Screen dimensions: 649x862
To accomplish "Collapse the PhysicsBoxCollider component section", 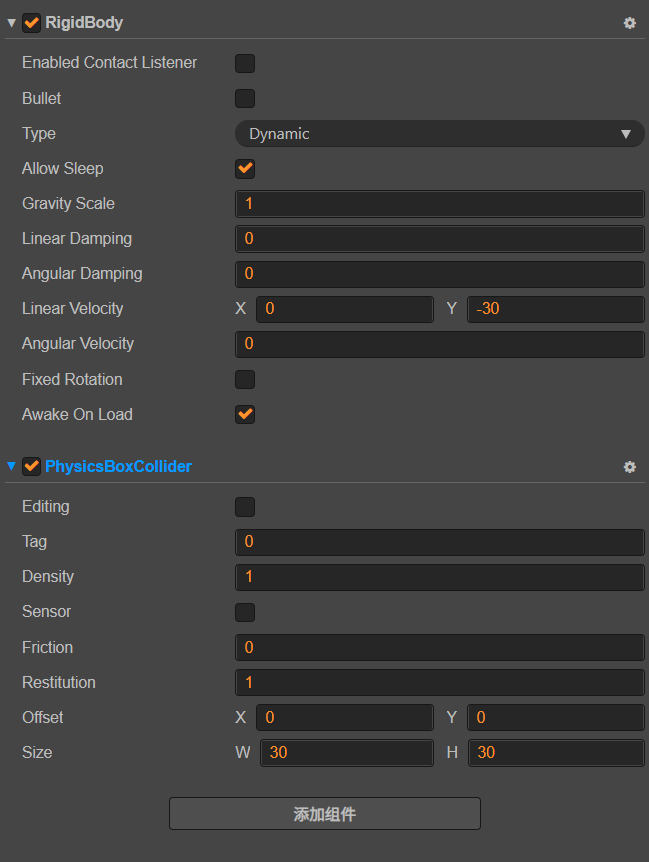I will [11, 467].
